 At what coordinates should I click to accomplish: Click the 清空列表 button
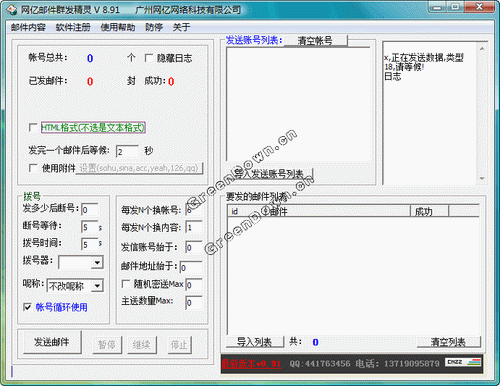pyautogui.click(x=448, y=342)
